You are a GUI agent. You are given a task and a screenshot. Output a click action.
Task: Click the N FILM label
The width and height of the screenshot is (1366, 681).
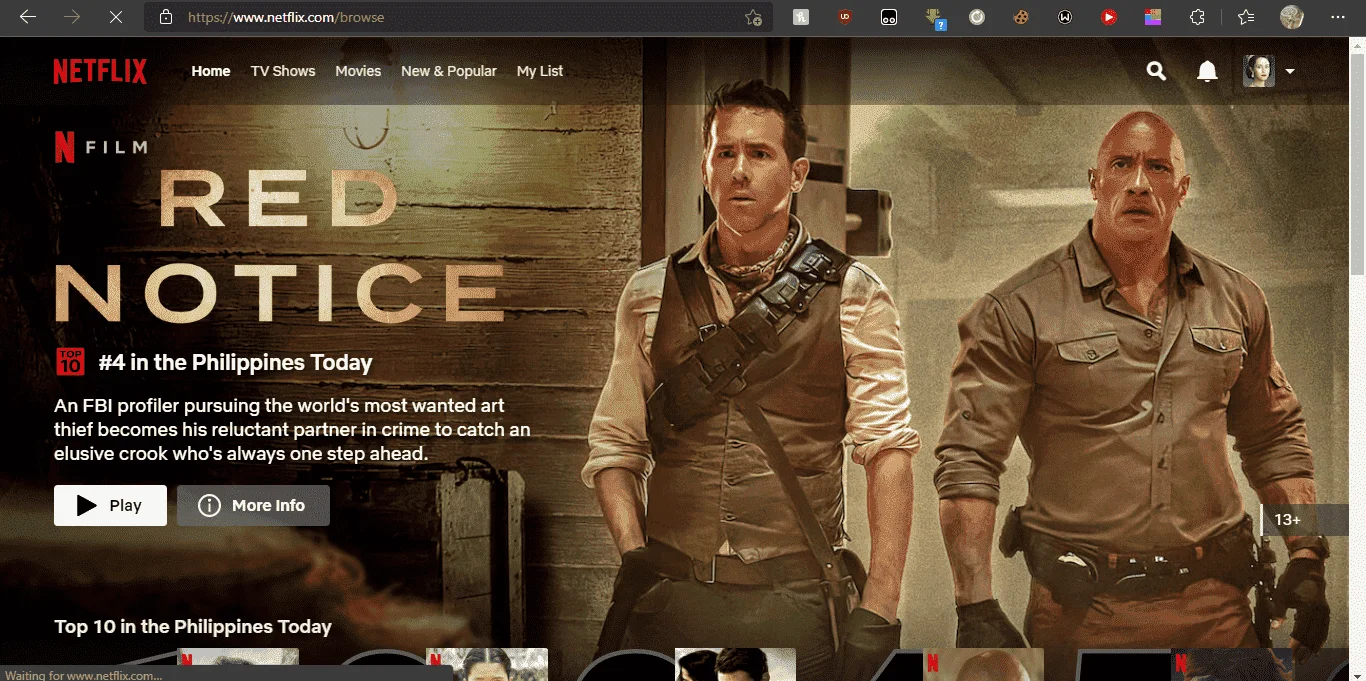pyautogui.click(x=101, y=147)
